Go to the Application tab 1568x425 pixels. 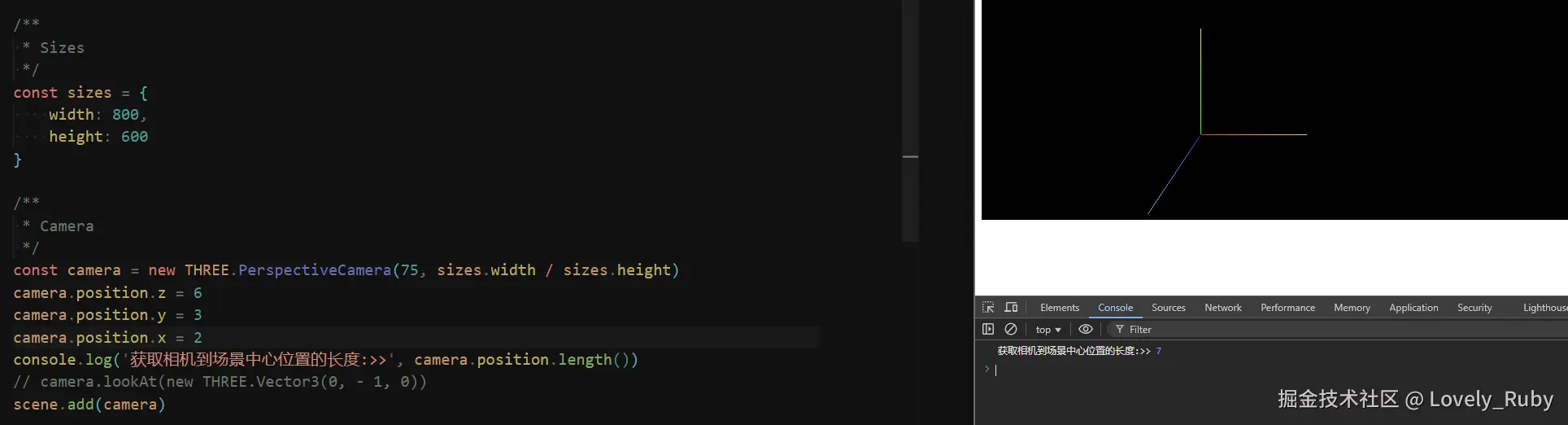click(1413, 308)
